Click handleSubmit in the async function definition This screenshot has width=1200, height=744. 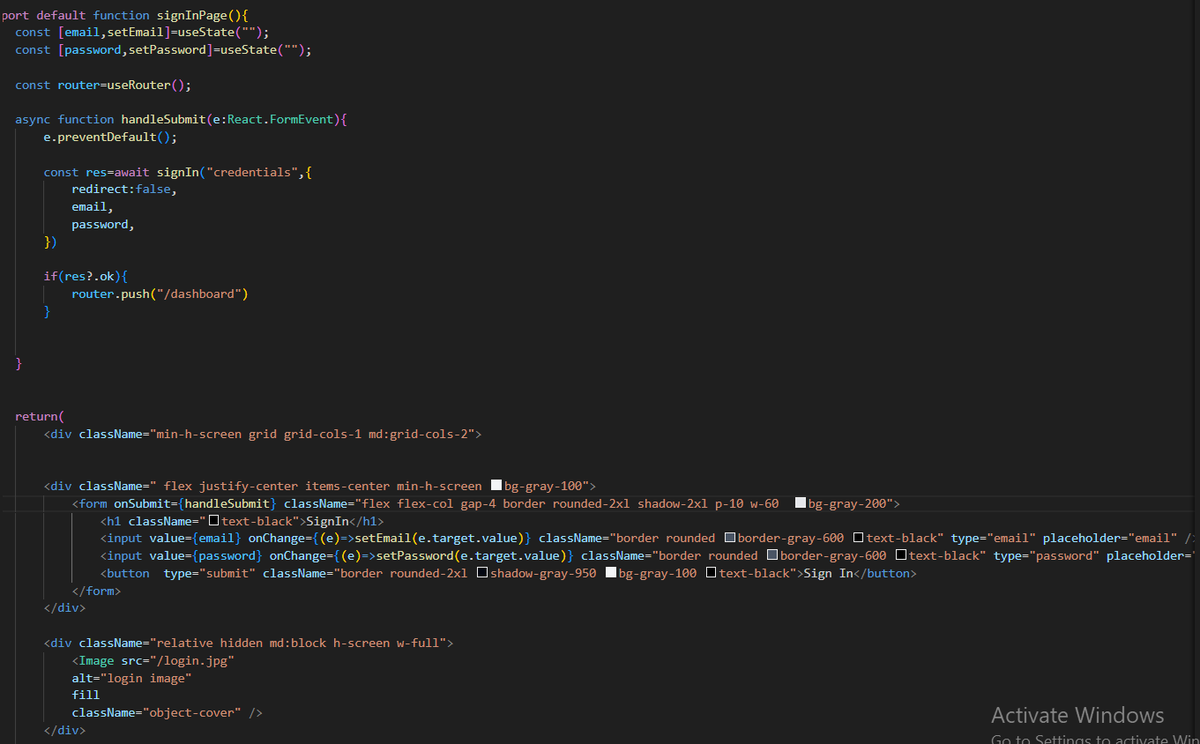[x=163, y=119]
